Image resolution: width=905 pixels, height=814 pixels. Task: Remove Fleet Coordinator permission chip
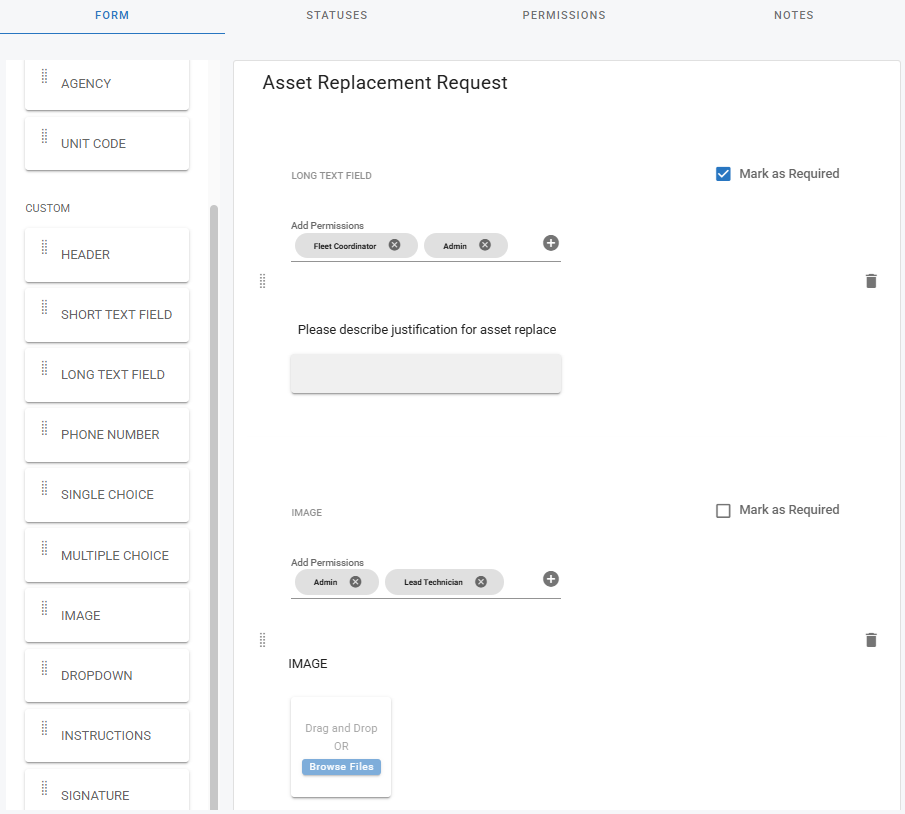point(394,245)
